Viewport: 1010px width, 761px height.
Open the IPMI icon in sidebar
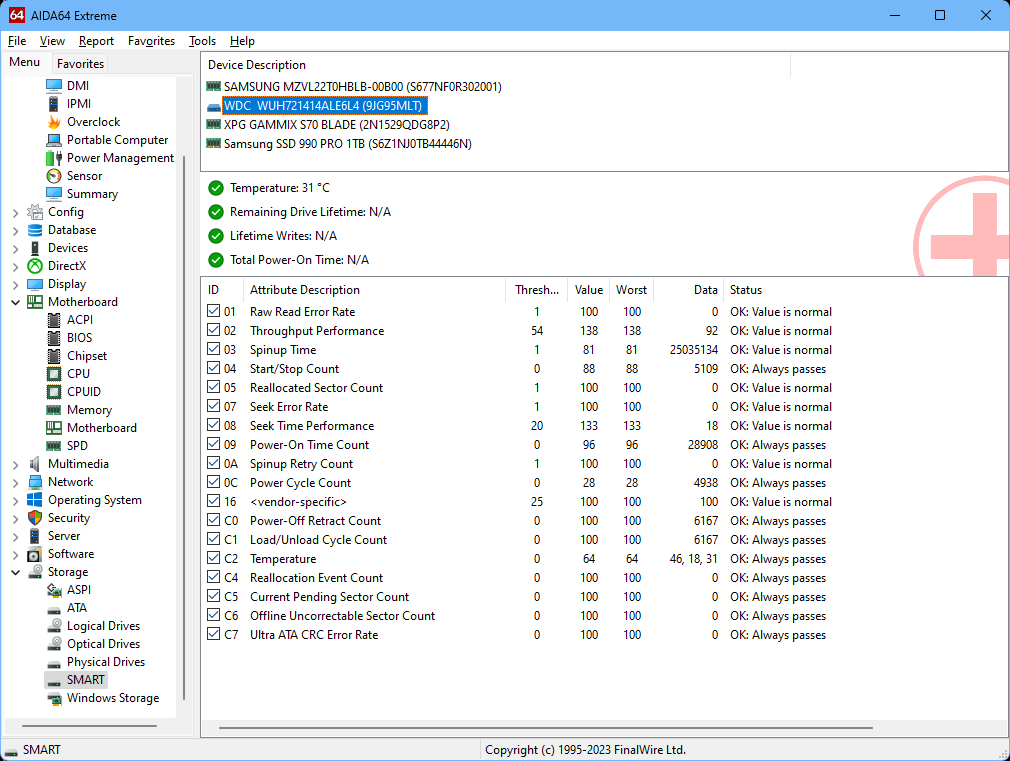(x=54, y=104)
